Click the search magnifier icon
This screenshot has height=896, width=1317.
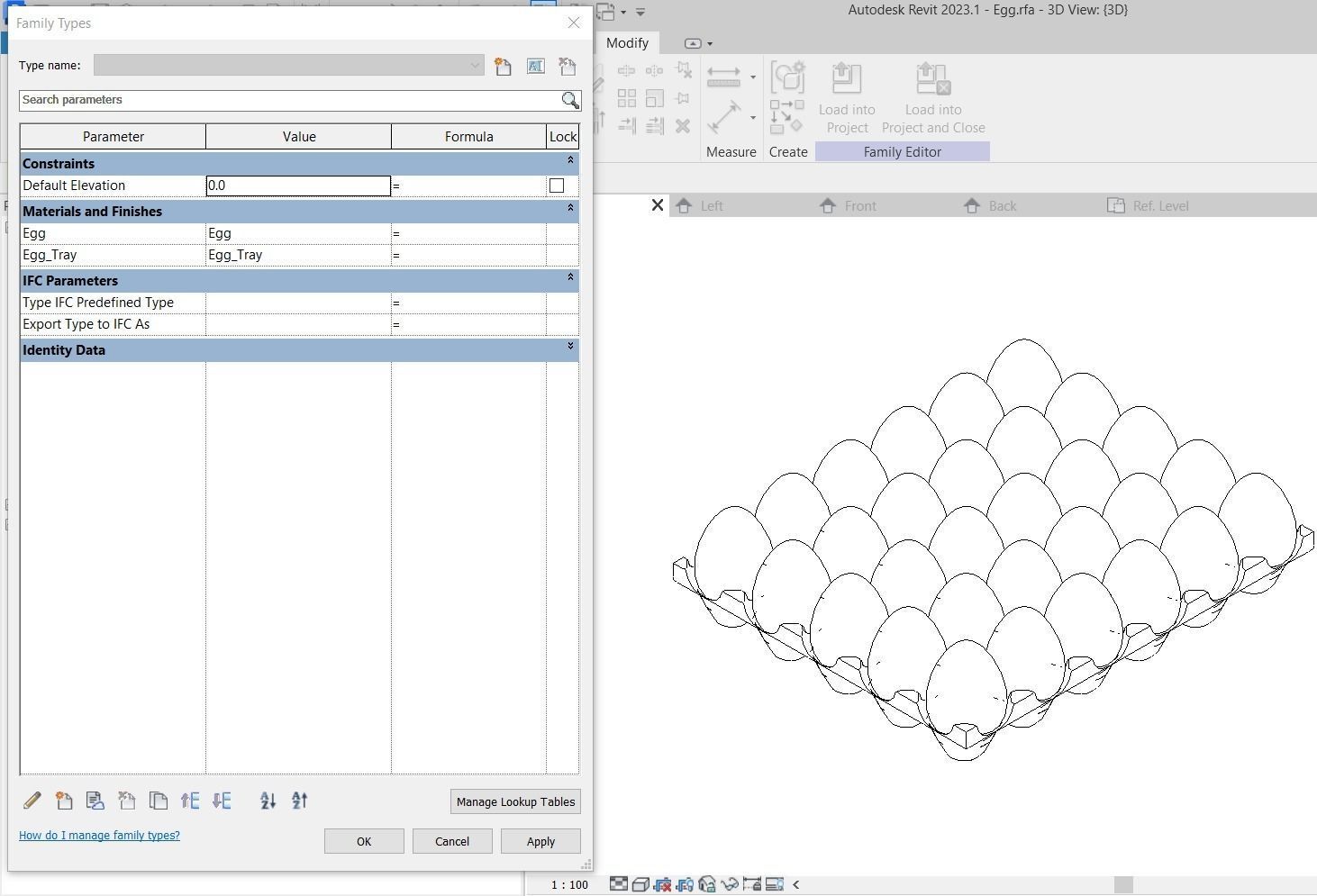(x=570, y=100)
